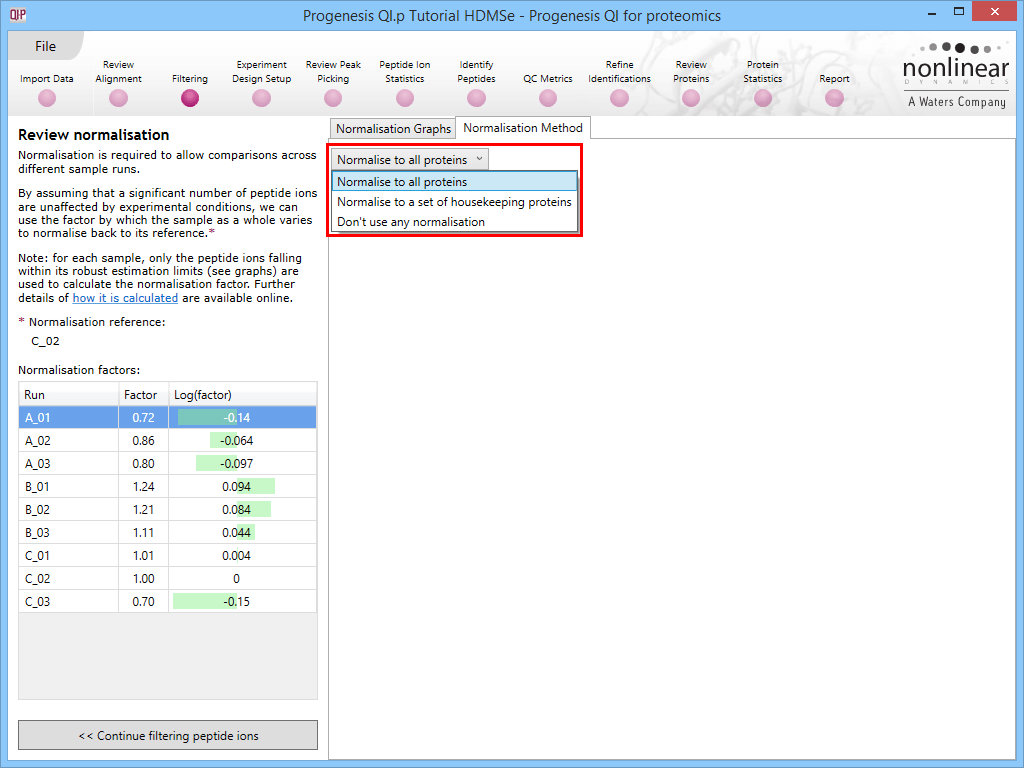Select run C_02 row
Viewport: 1024px width, 768px height.
168,579
